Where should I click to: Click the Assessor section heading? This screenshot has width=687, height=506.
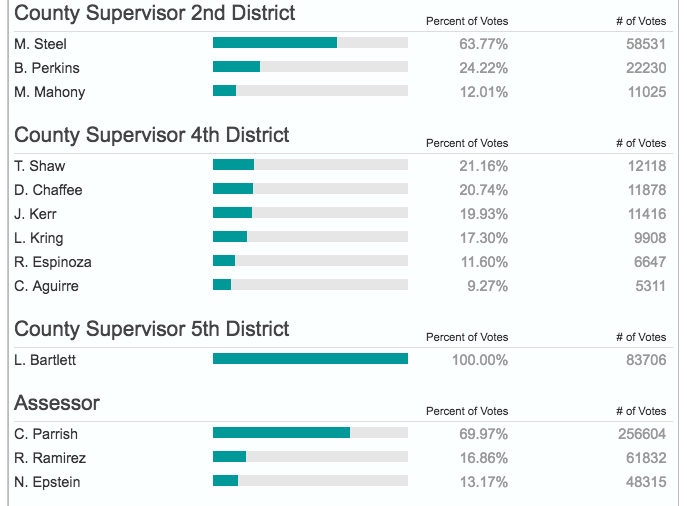(57, 403)
